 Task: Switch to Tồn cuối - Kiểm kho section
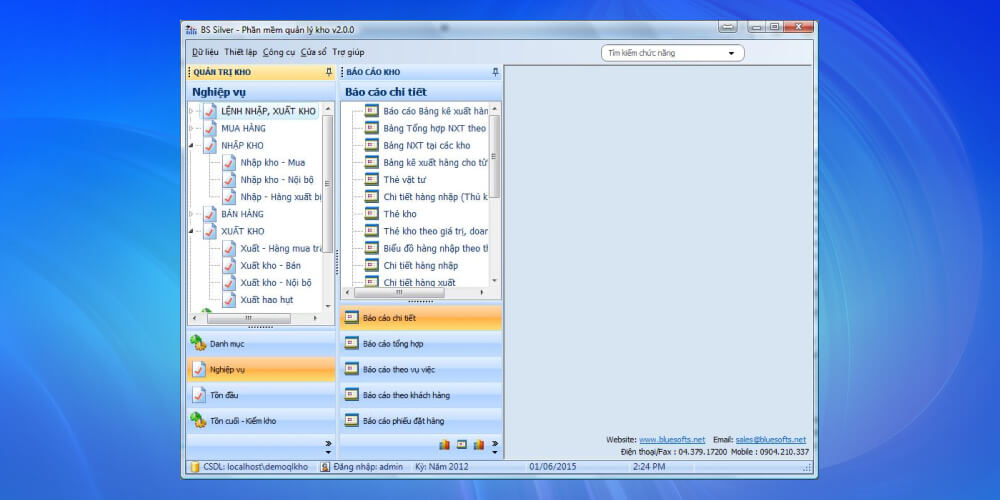click(261, 421)
